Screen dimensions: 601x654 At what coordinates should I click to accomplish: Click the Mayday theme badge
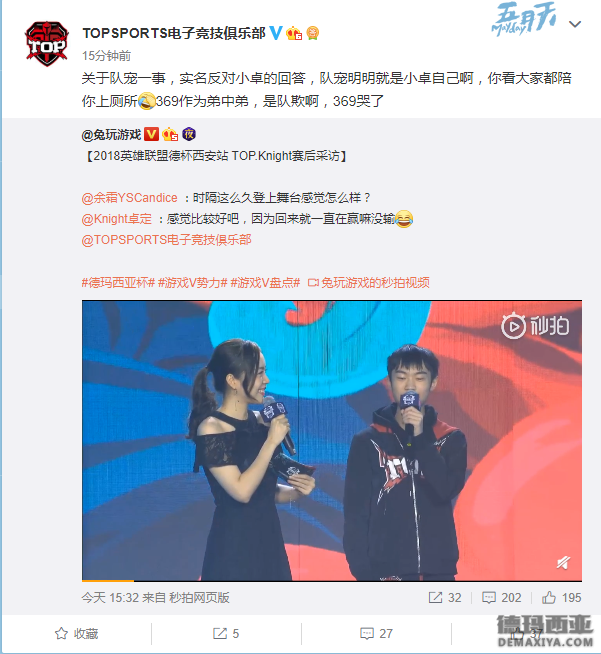524,19
